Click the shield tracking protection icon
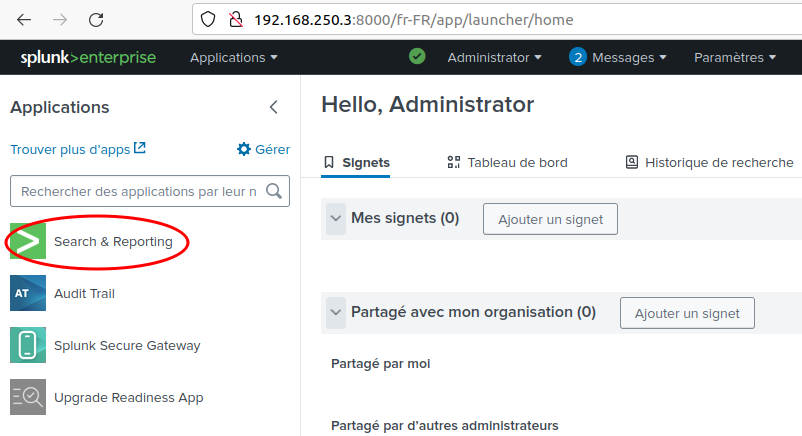802x436 pixels. (208, 20)
